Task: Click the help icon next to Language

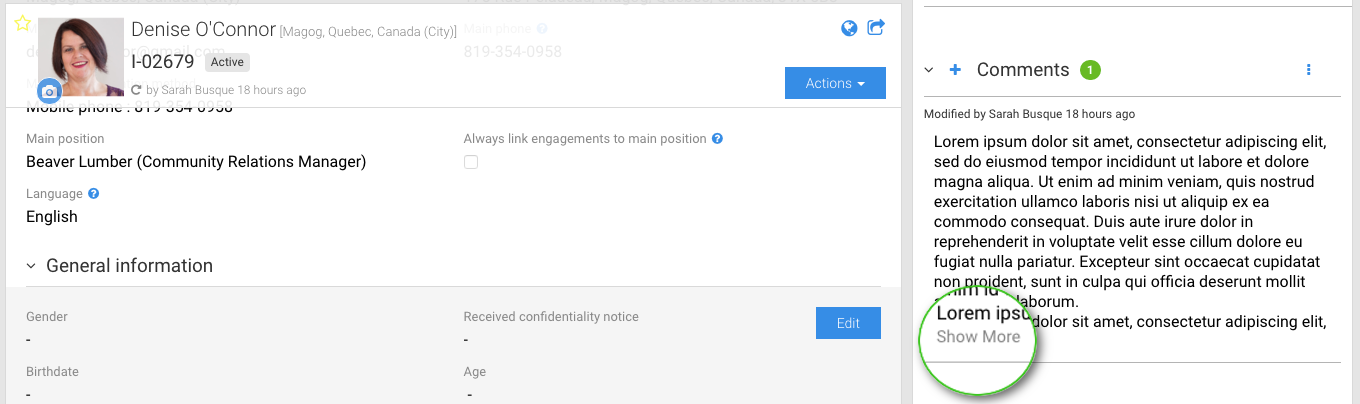Action: point(94,194)
